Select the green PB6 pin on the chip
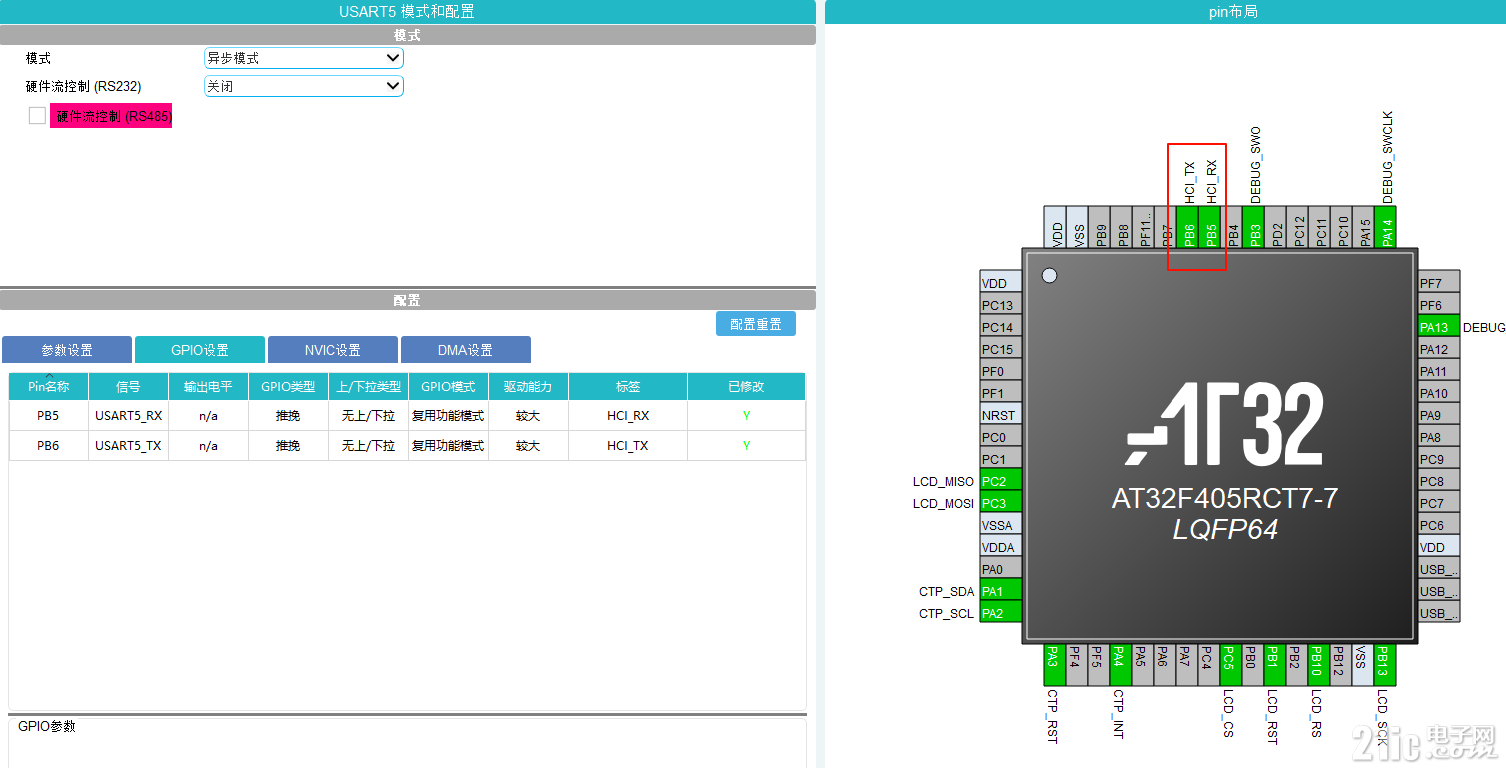The width and height of the screenshot is (1506, 768). pyautogui.click(x=1189, y=227)
